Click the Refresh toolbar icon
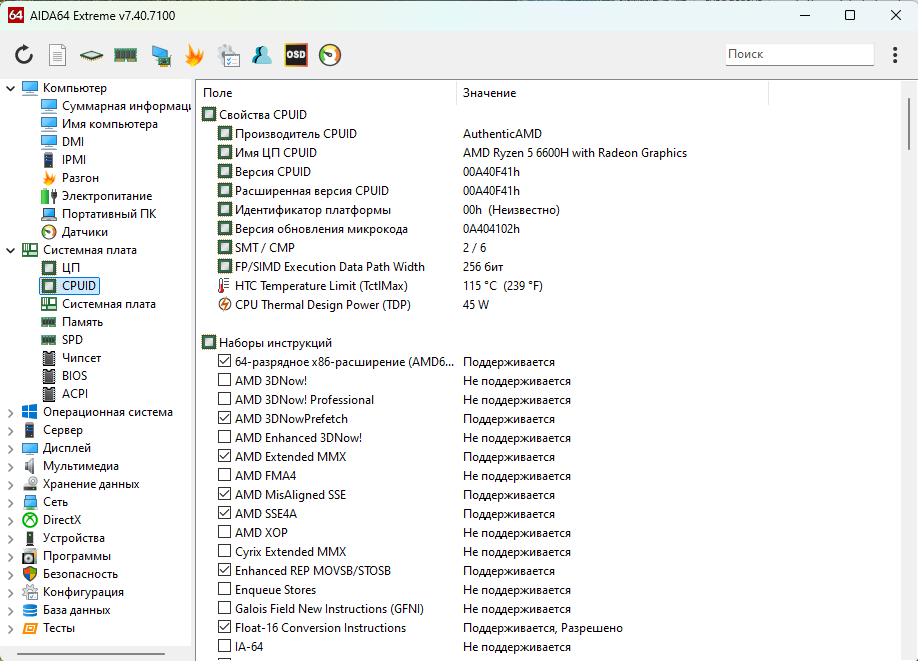Screen dimensions: 918x661 coord(24,55)
